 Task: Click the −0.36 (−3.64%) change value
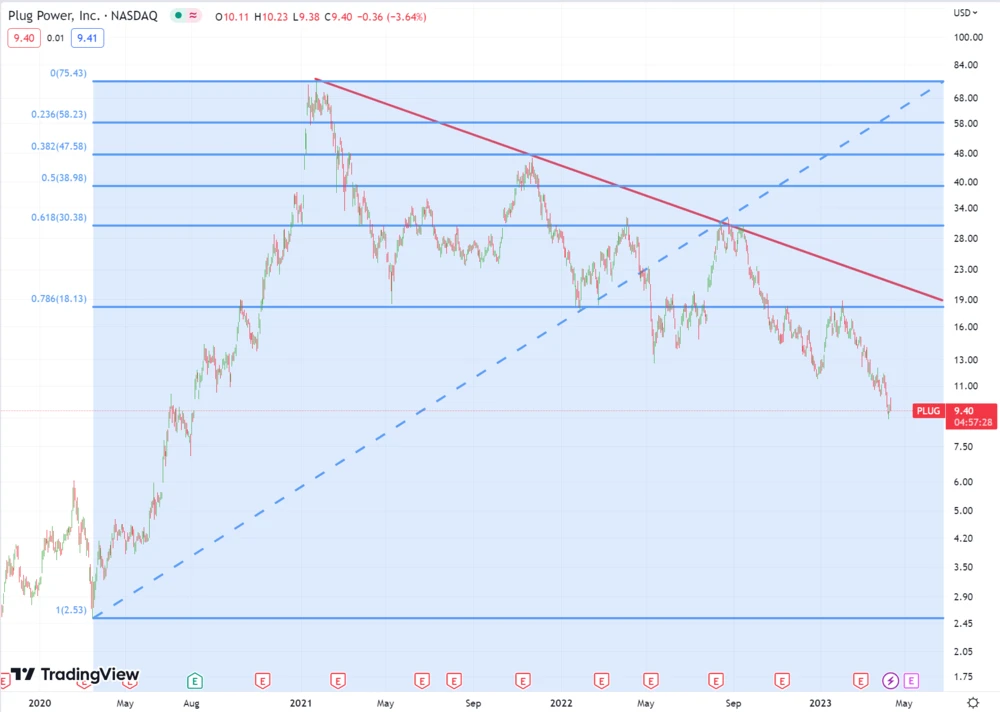click(x=392, y=17)
